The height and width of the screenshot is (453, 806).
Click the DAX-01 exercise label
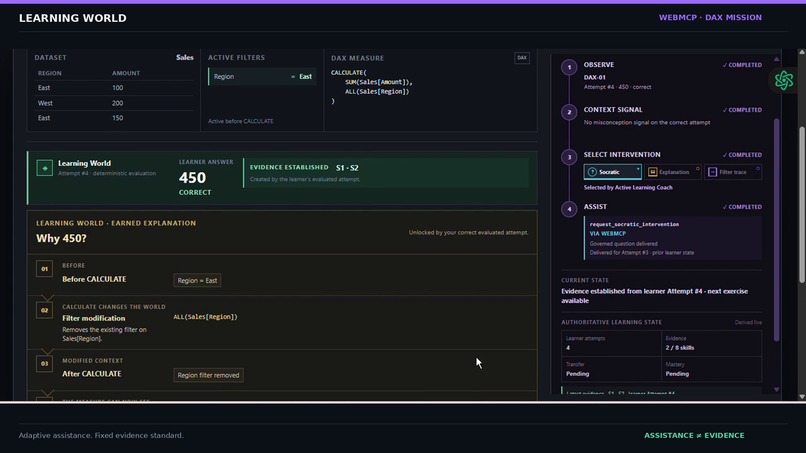[x=594, y=78]
